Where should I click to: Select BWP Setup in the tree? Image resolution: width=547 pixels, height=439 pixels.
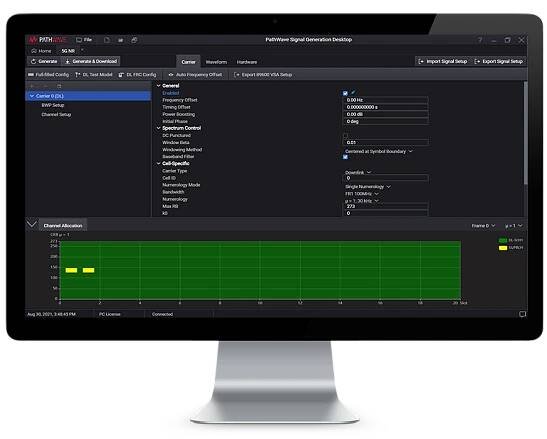pos(53,105)
